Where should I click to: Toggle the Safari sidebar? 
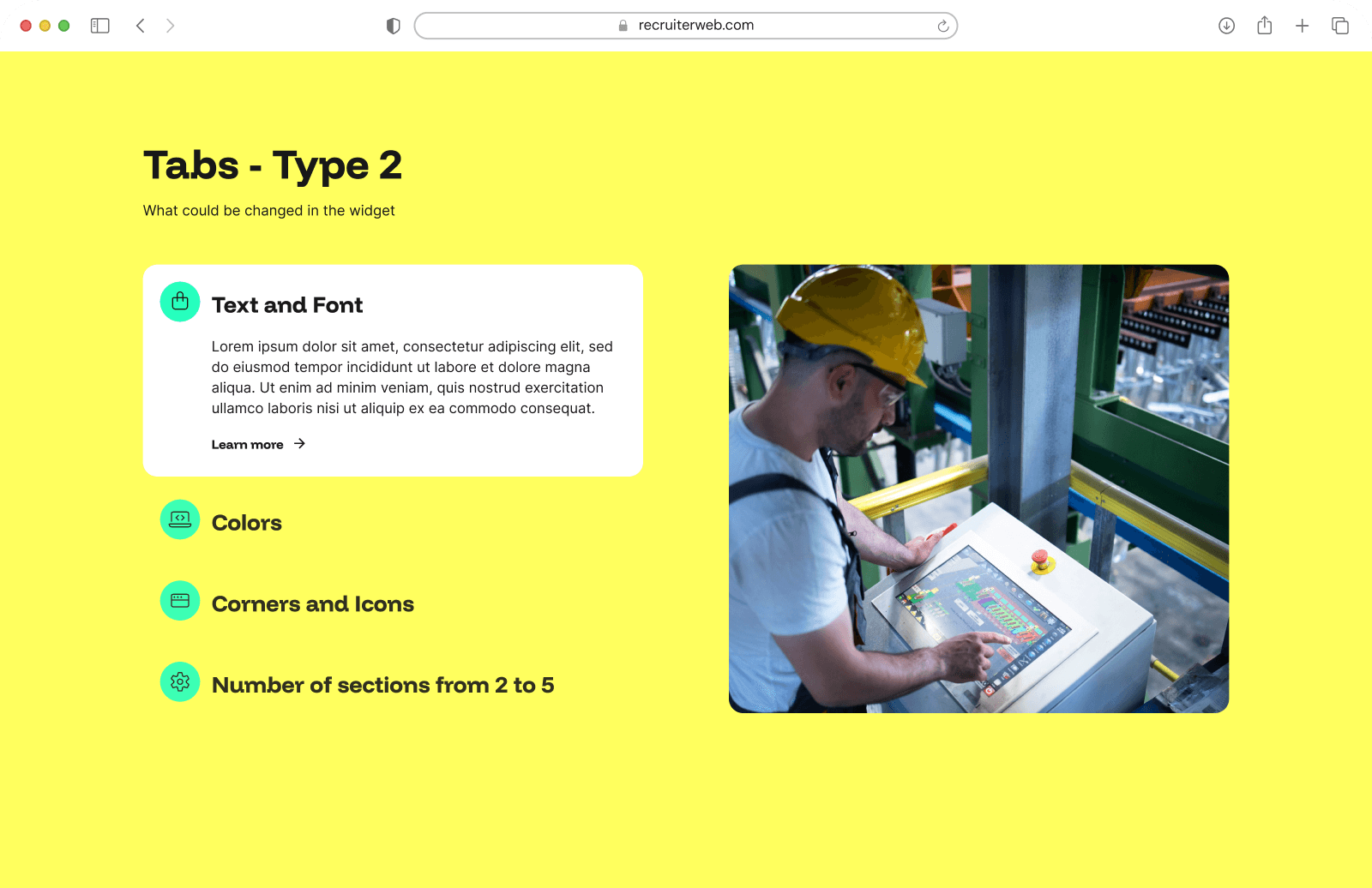point(100,26)
